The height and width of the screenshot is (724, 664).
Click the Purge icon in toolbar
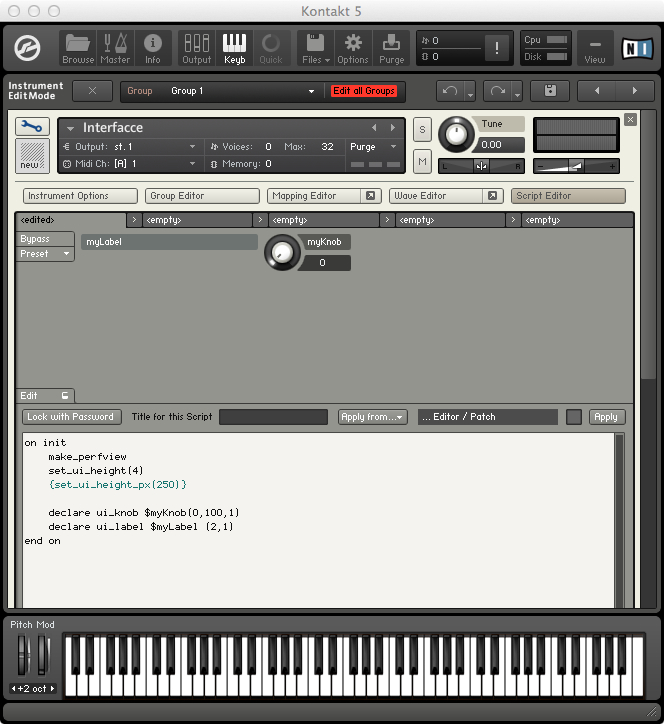click(x=391, y=47)
